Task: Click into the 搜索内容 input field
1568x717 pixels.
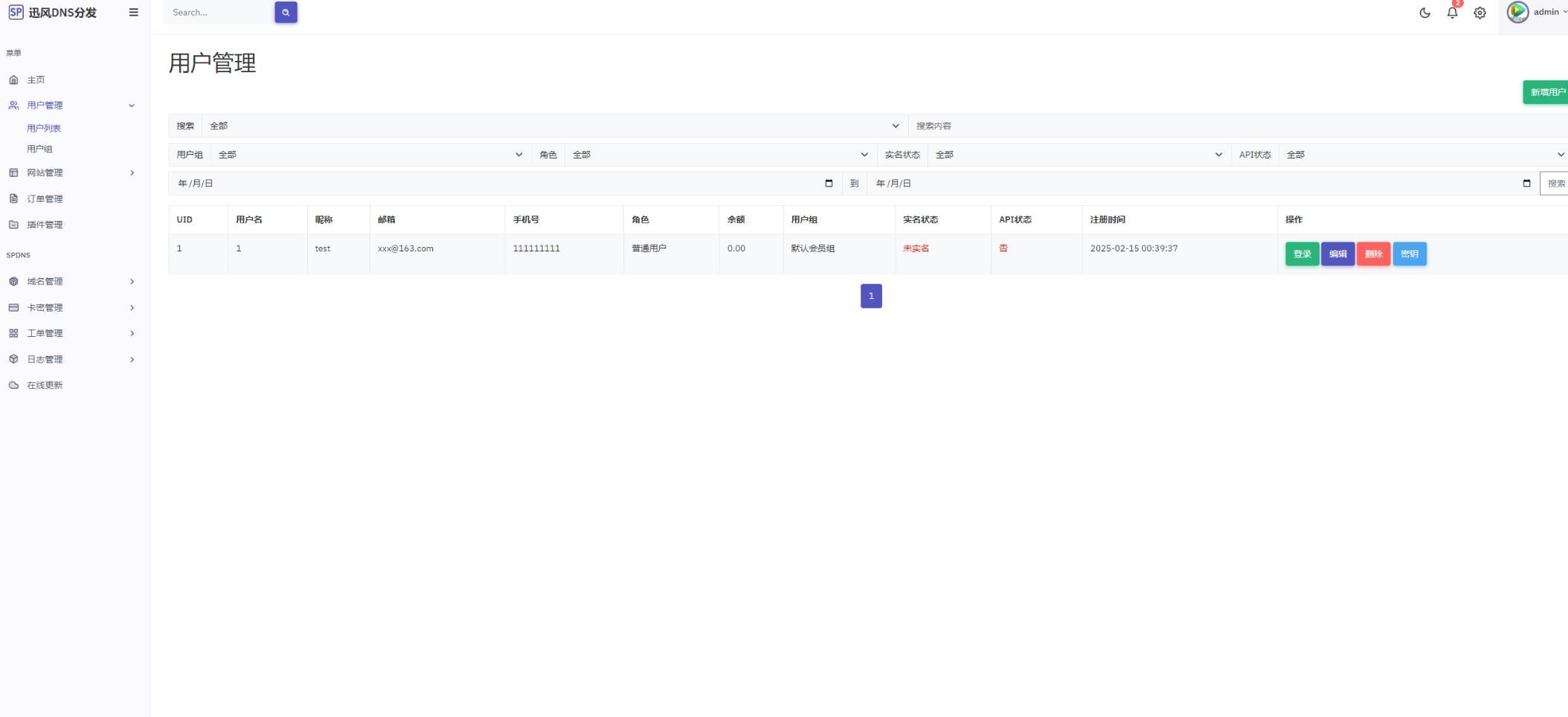Action: (x=1235, y=126)
